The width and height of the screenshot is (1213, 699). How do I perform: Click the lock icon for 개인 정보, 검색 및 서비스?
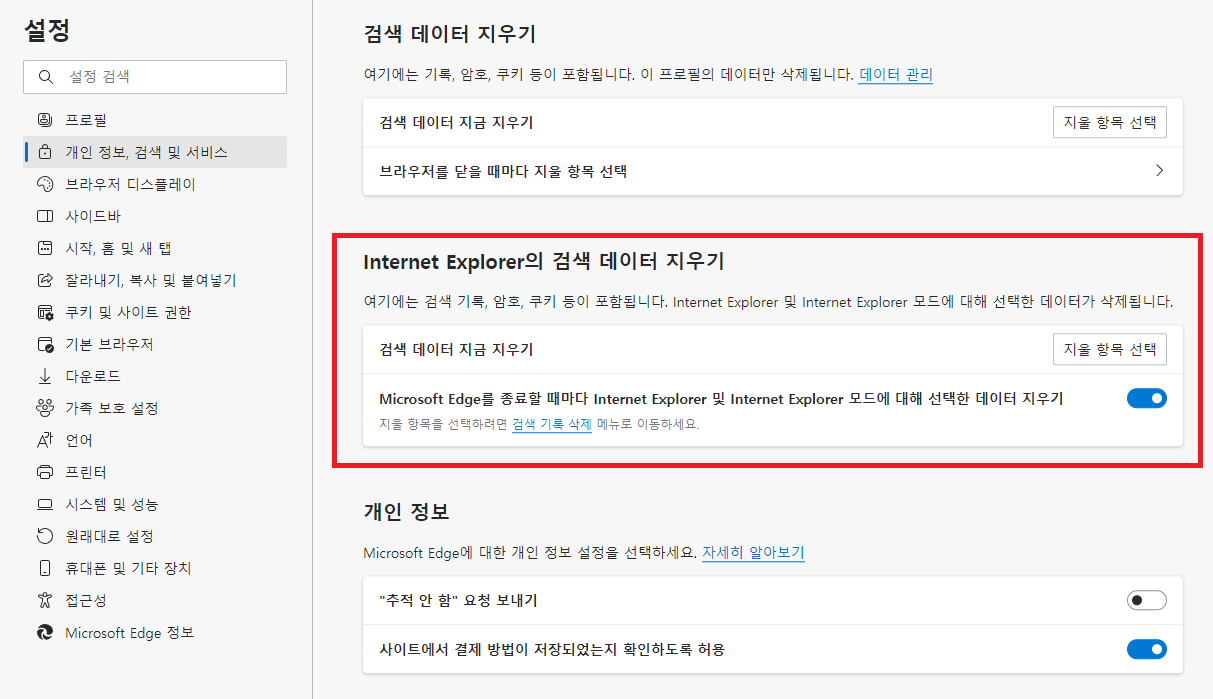click(44, 152)
